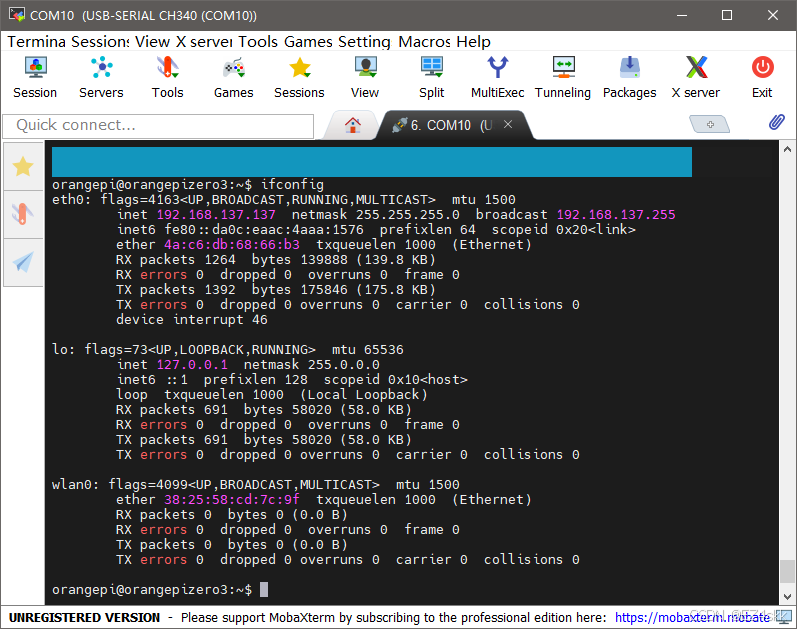This screenshot has width=797, height=629.
Task: Open the mobaxterm.mobatek website link
Action: click(692, 618)
